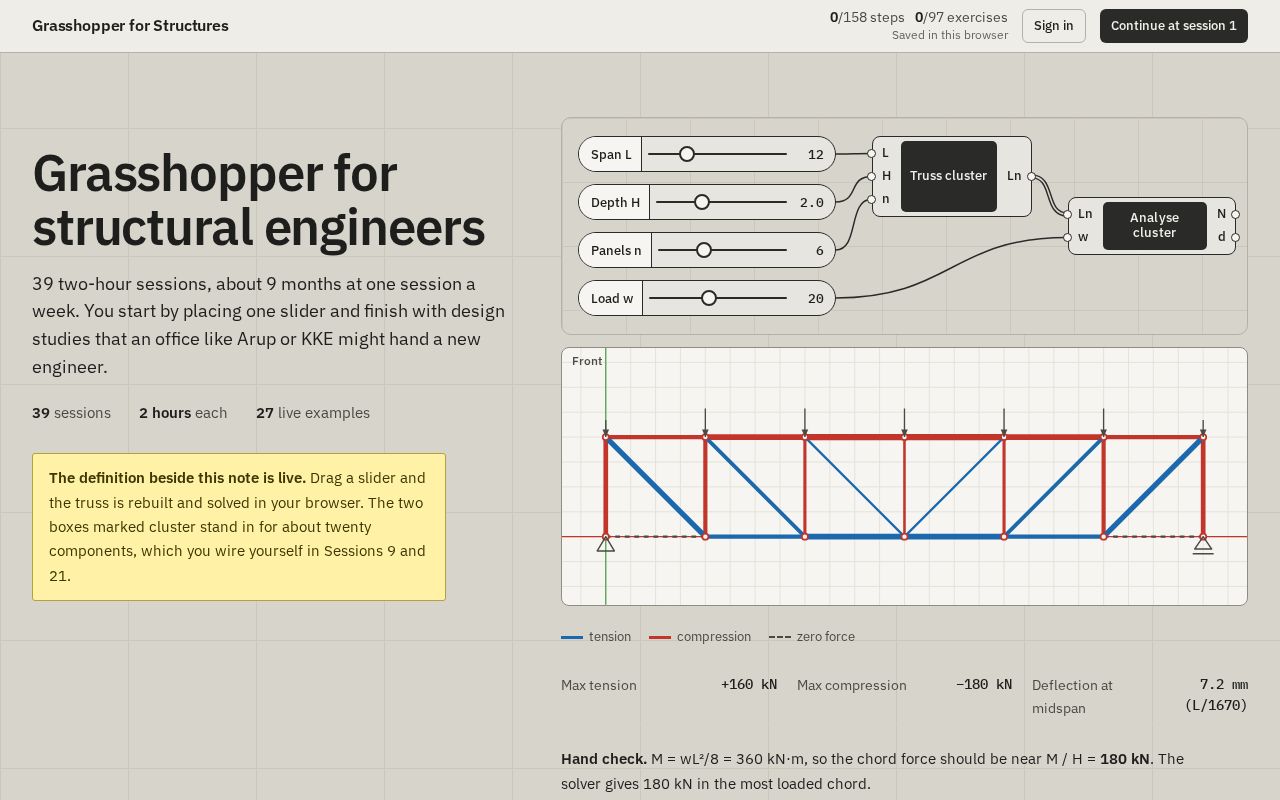Open the Grasshopper for Structures home link

pos(130,26)
